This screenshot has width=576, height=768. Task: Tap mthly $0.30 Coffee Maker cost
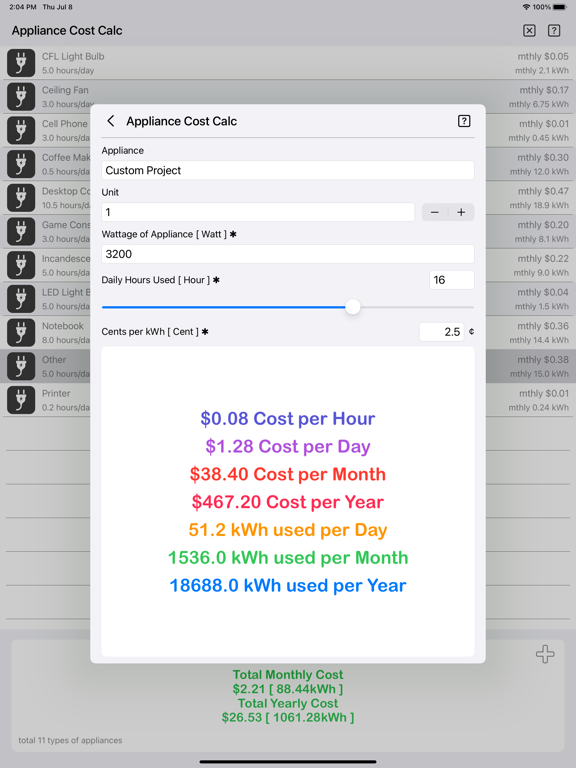[x=543, y=158]
